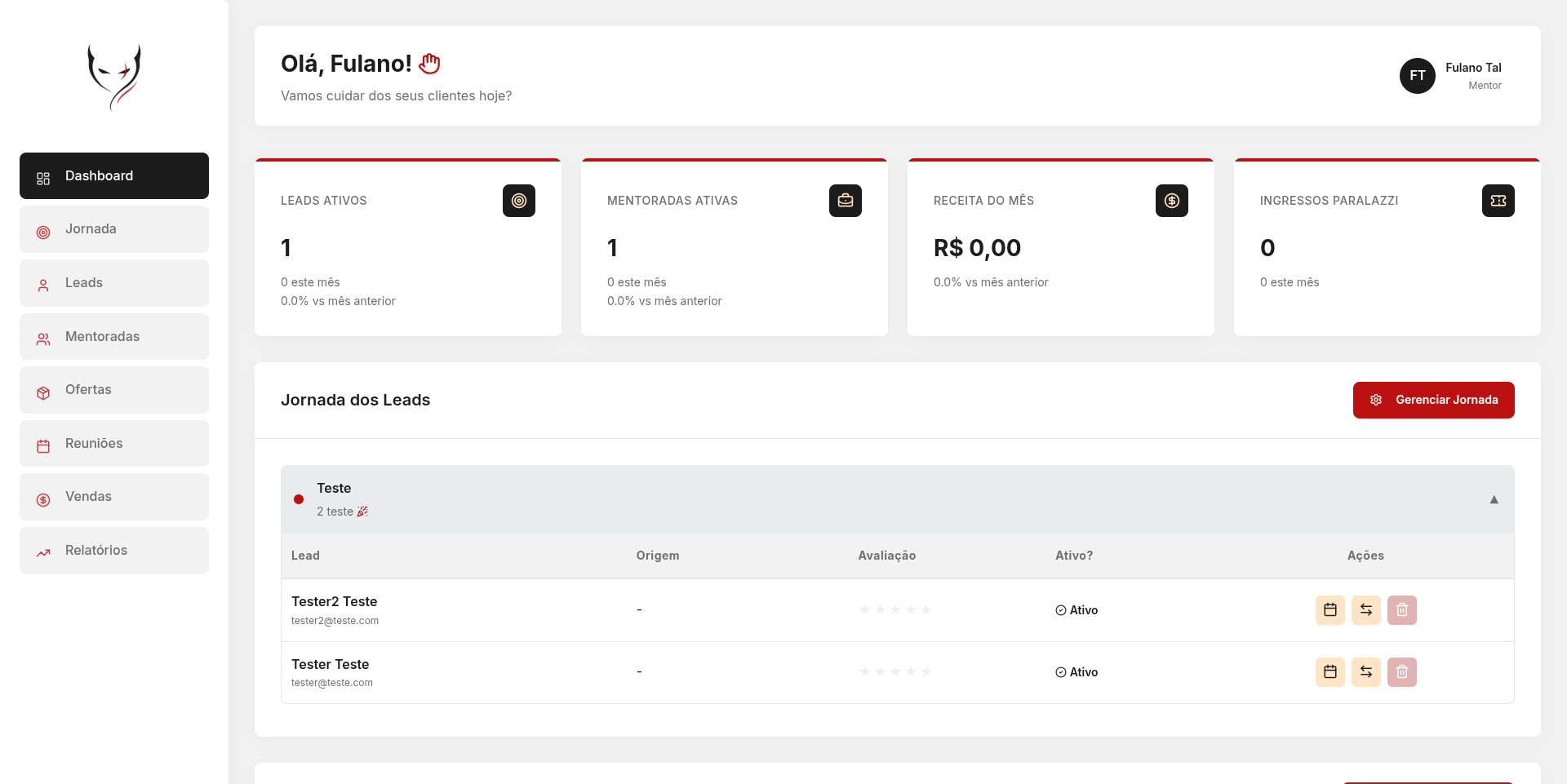This screenshot has height=784, width=1567.
Task: Collapse the Teste journey stage
Action: (x=1494, y=499)
